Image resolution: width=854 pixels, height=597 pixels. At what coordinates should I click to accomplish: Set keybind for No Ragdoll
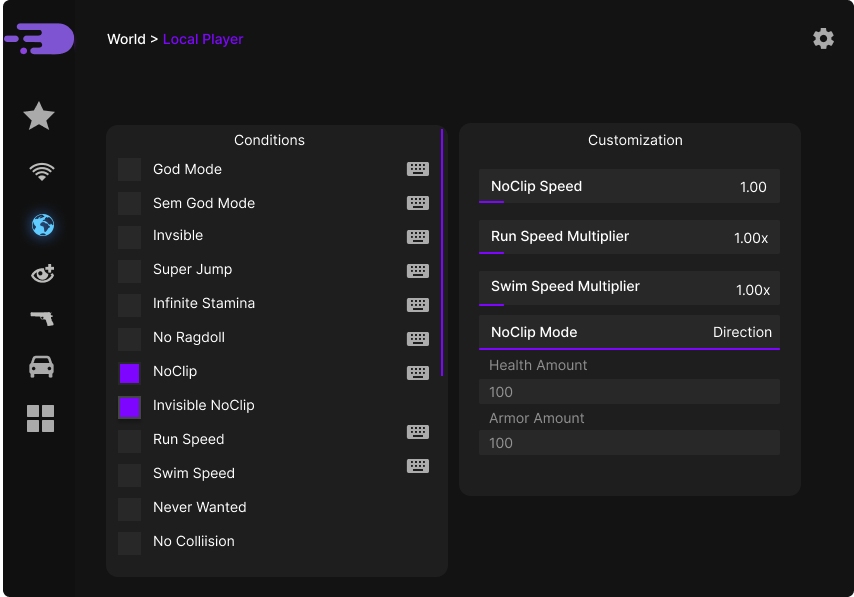418,339
